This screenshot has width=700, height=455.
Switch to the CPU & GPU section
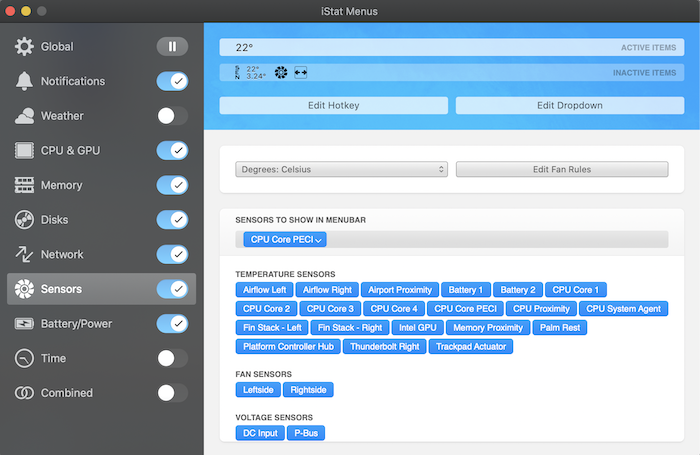click(70, 150)
